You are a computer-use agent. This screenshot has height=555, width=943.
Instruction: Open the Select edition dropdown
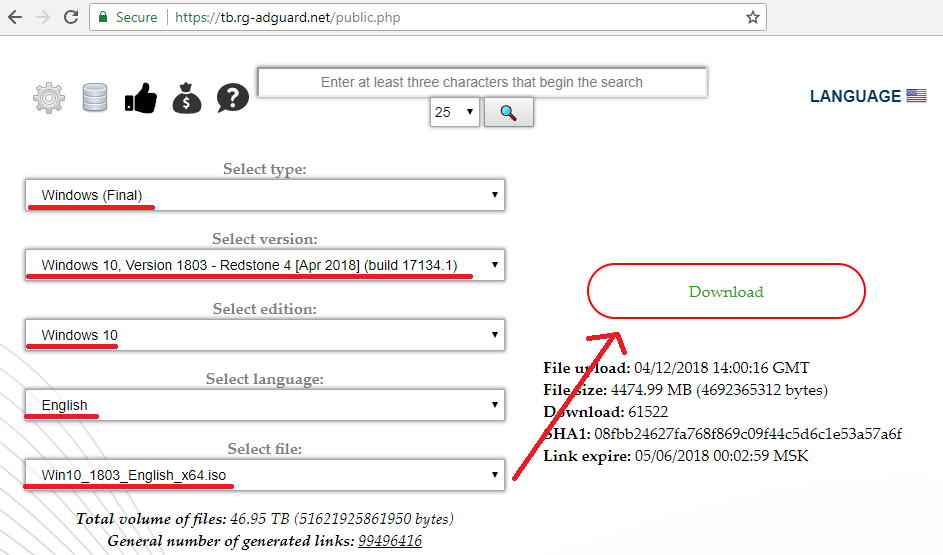(265, 335)
